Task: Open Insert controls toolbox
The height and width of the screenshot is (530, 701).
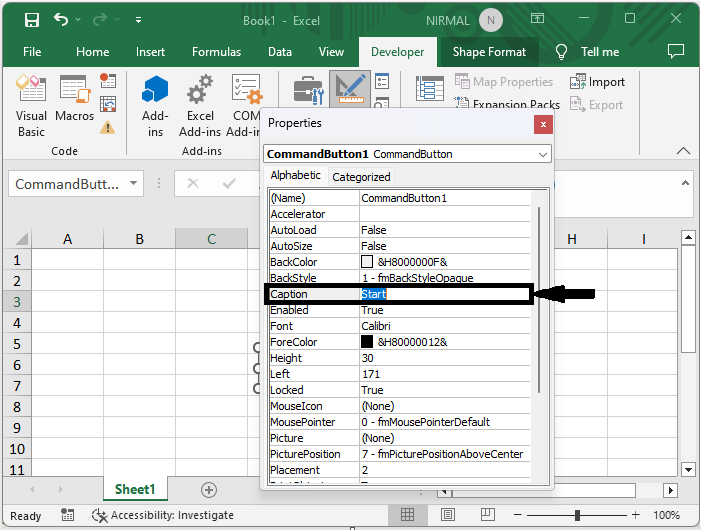Action: [x=308, y=91]
